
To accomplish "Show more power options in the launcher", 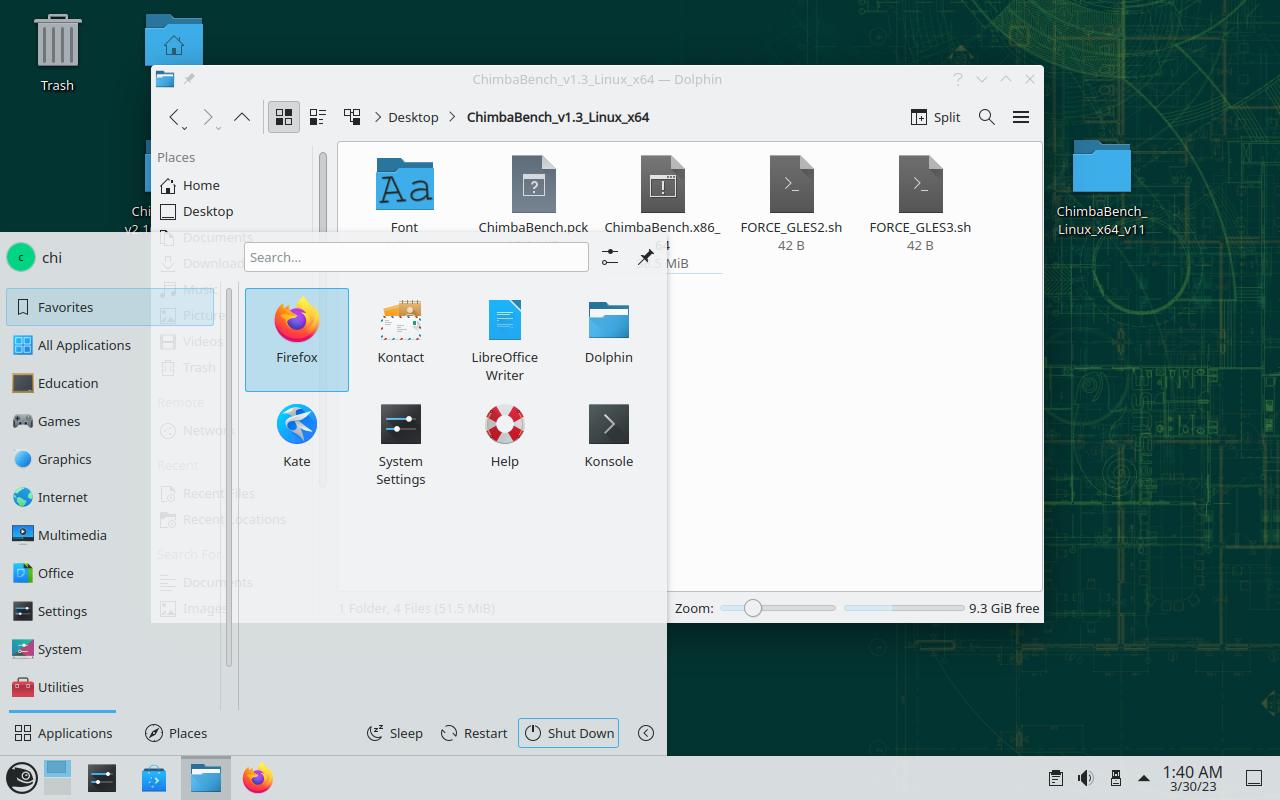I will click(x=646, y=733).
